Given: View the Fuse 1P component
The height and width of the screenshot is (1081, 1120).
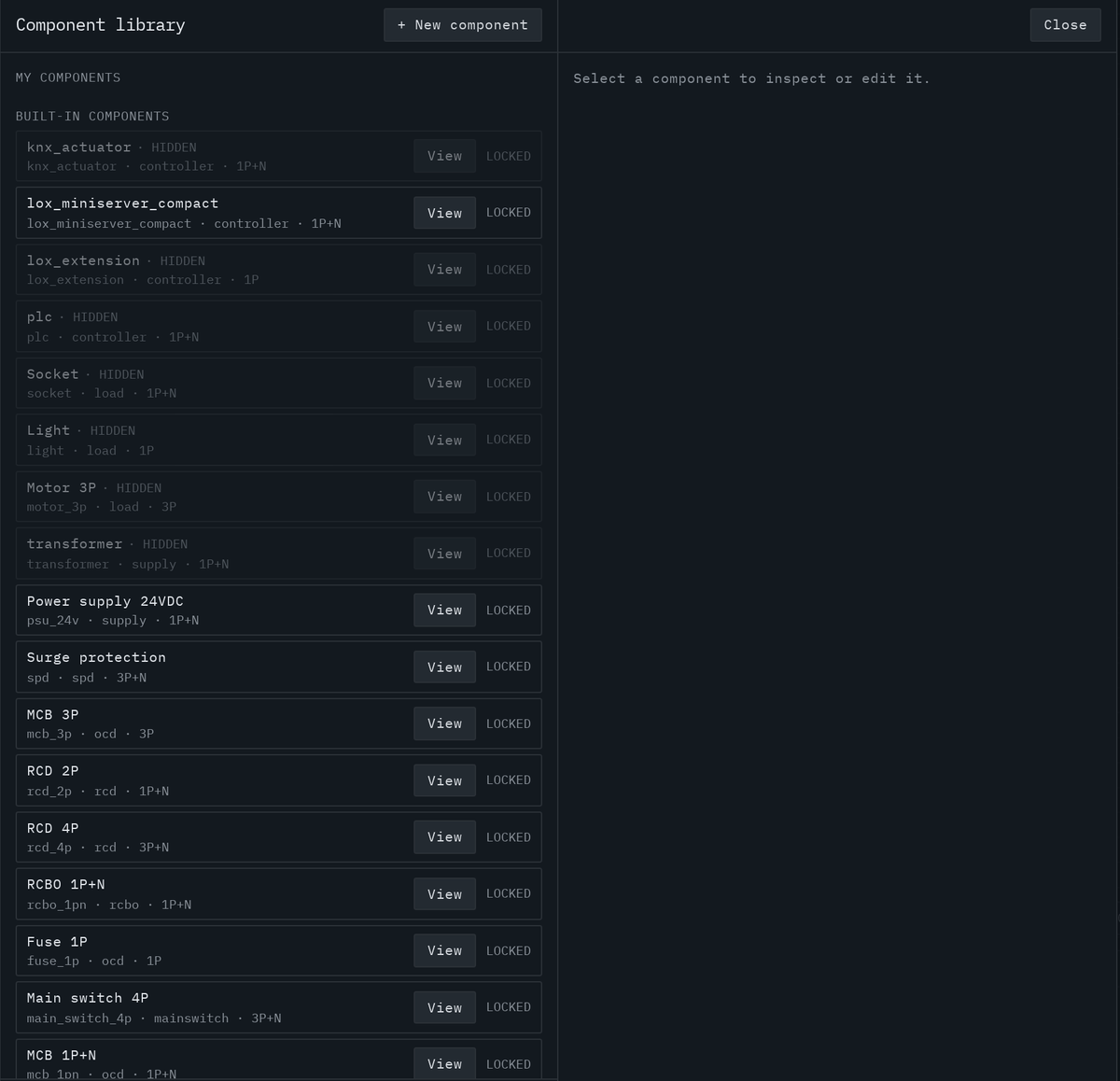Looking at the screenshot, I should tap(444, 950).
